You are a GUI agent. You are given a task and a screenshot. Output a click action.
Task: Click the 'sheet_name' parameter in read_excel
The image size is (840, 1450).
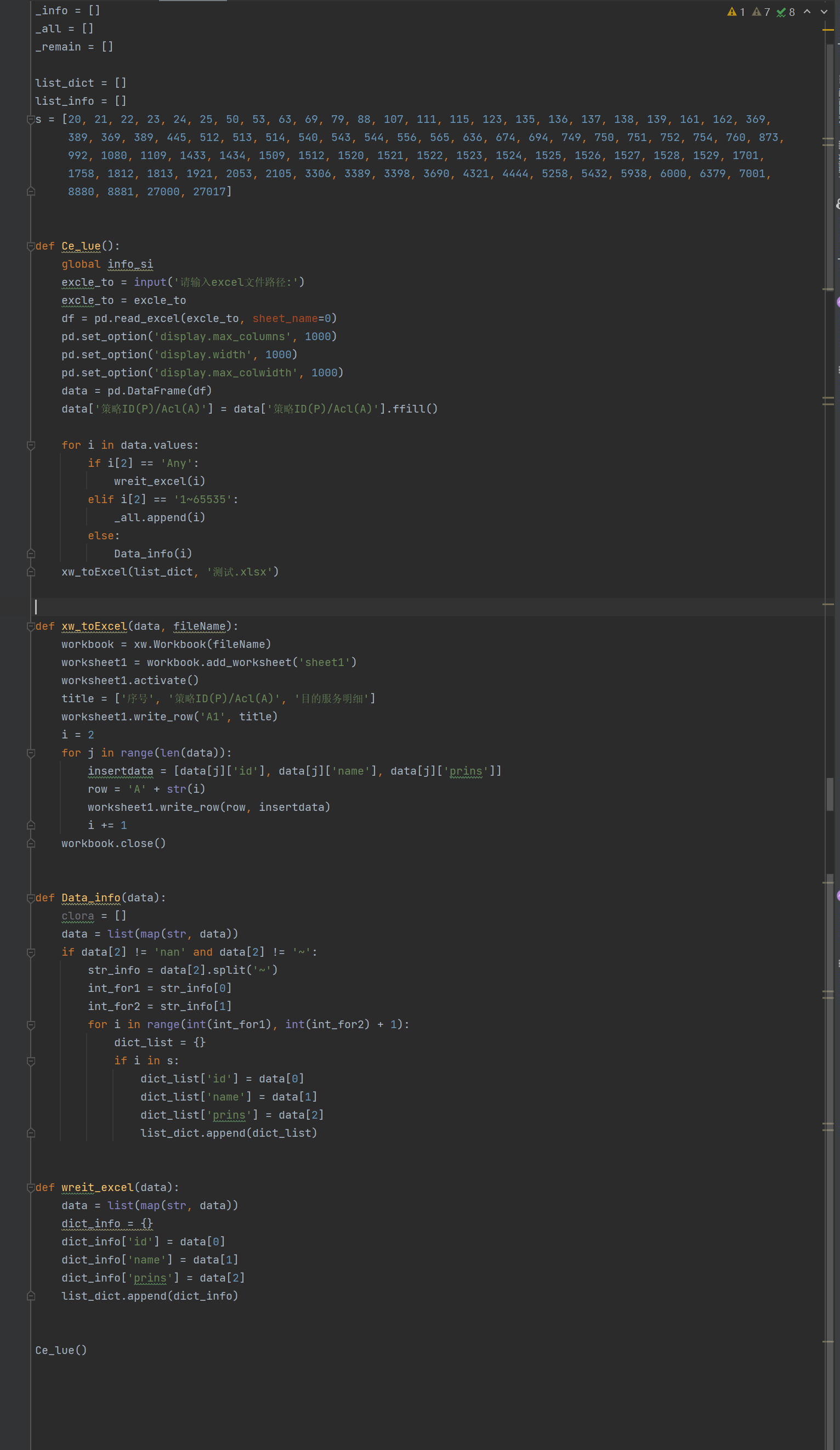[285, 319]
